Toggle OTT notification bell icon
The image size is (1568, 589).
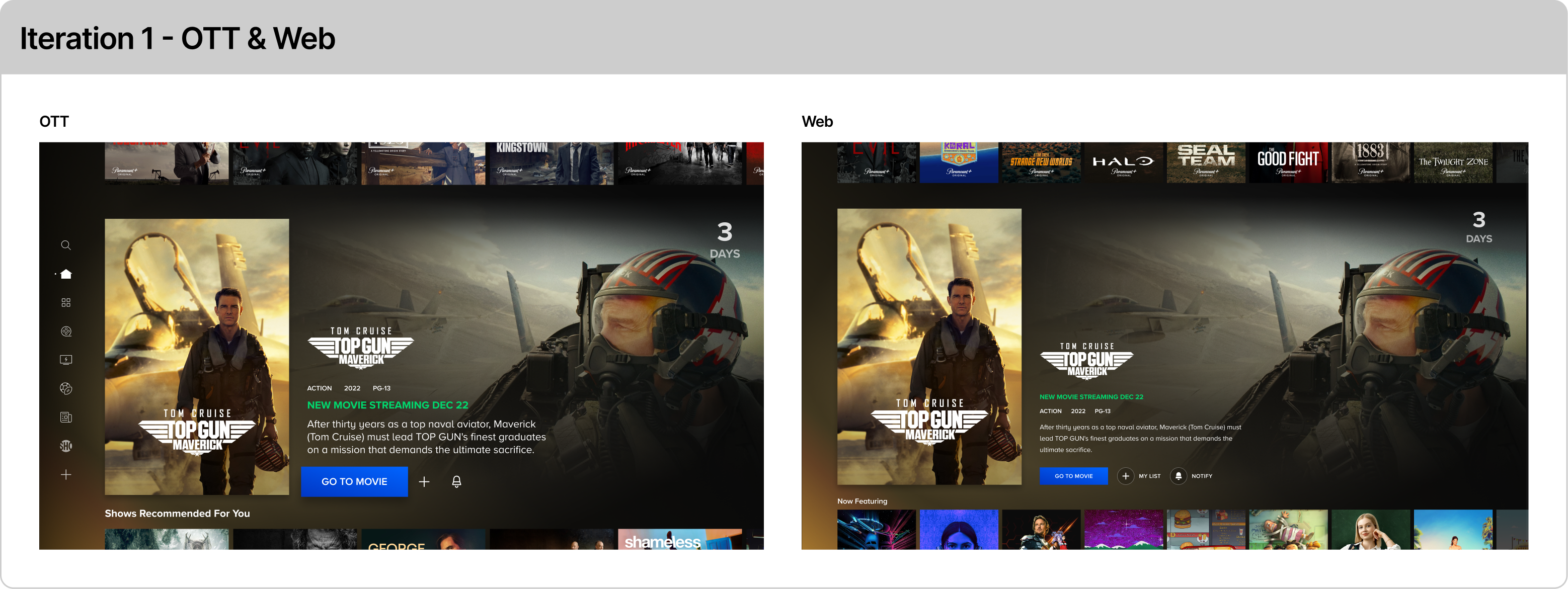[x=456, y=481]
